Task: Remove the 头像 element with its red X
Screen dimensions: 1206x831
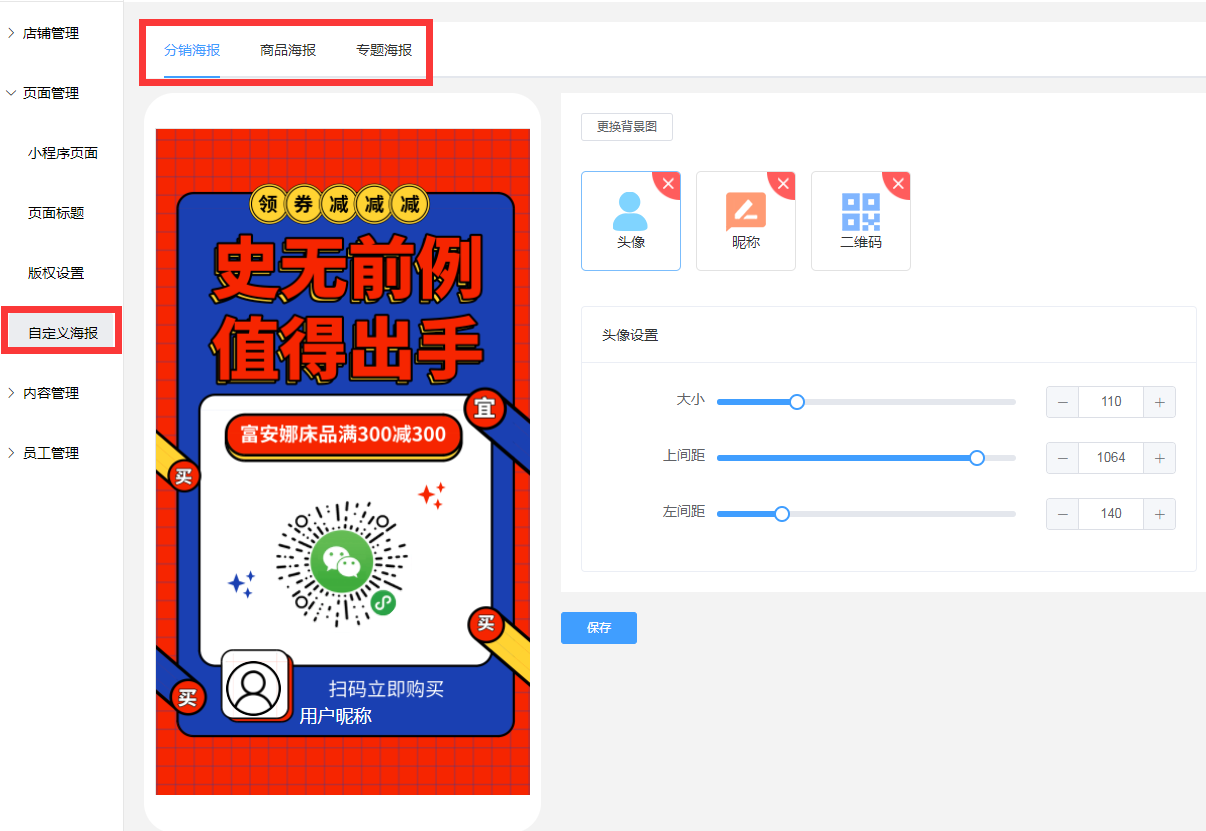Action: pyautogui.click(x=669, y=183)
